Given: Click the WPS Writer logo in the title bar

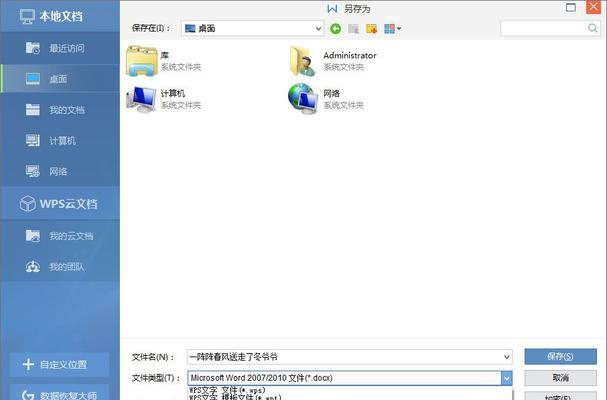Looking at the screenshot, I should click(x=332, y=9).
